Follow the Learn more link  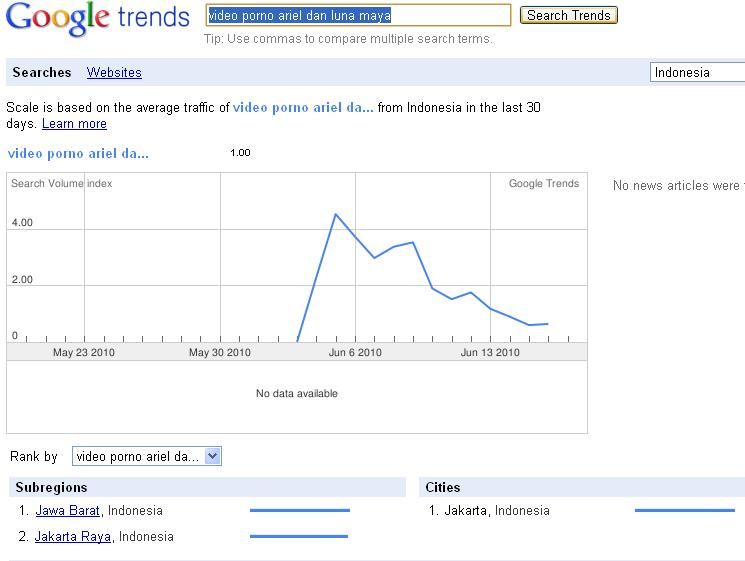click(x=74, y=124)
